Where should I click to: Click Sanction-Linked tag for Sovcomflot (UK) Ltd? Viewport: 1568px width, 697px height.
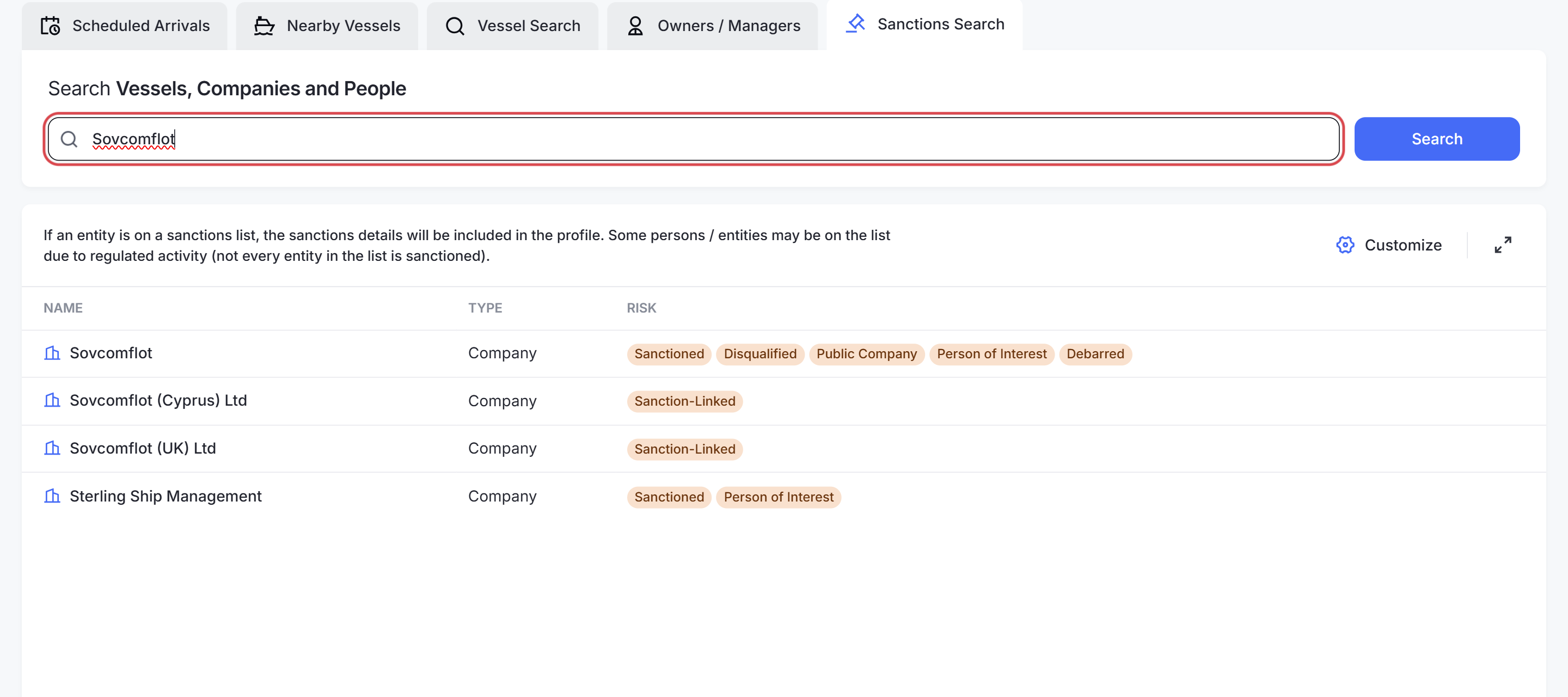pyautogui.click(x=685, y=449)
